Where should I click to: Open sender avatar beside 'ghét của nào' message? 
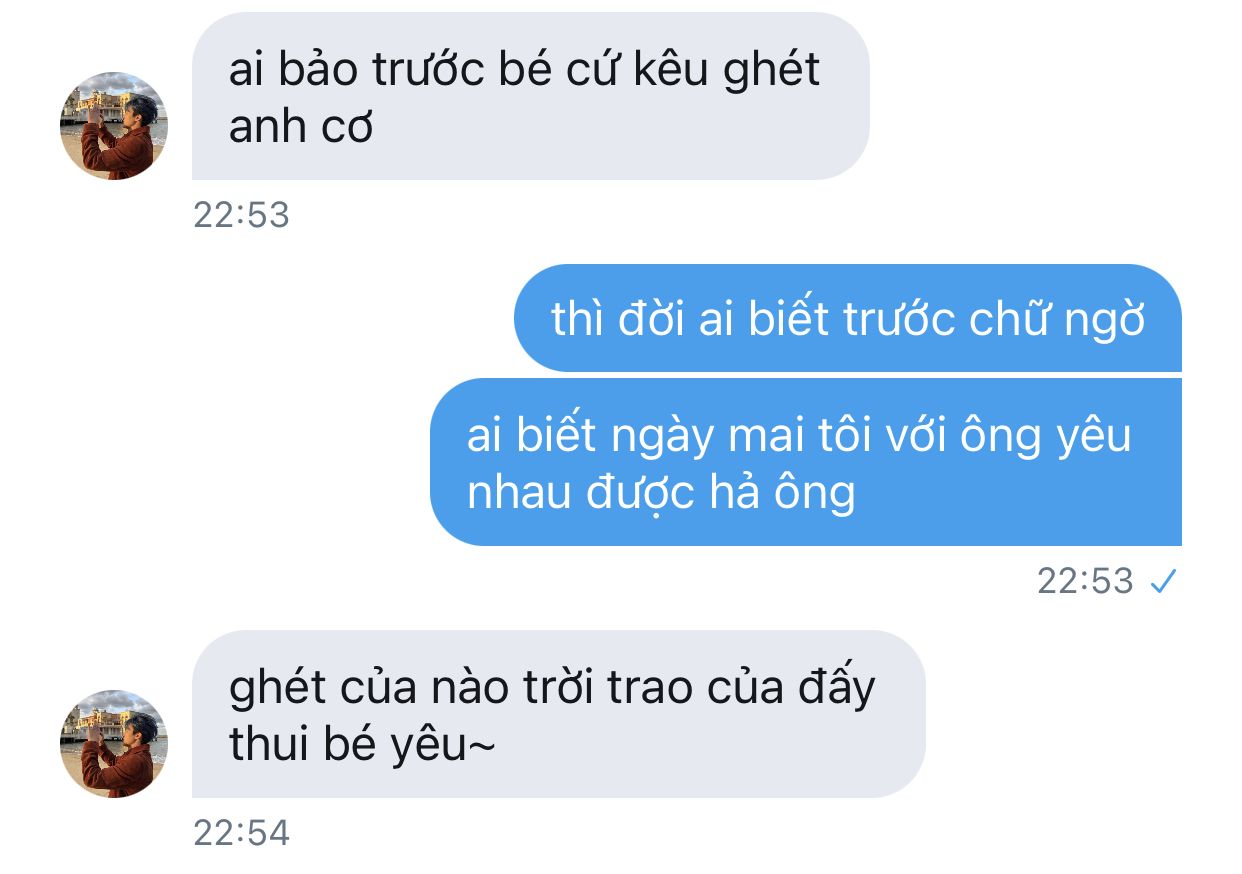pos(114,744)
